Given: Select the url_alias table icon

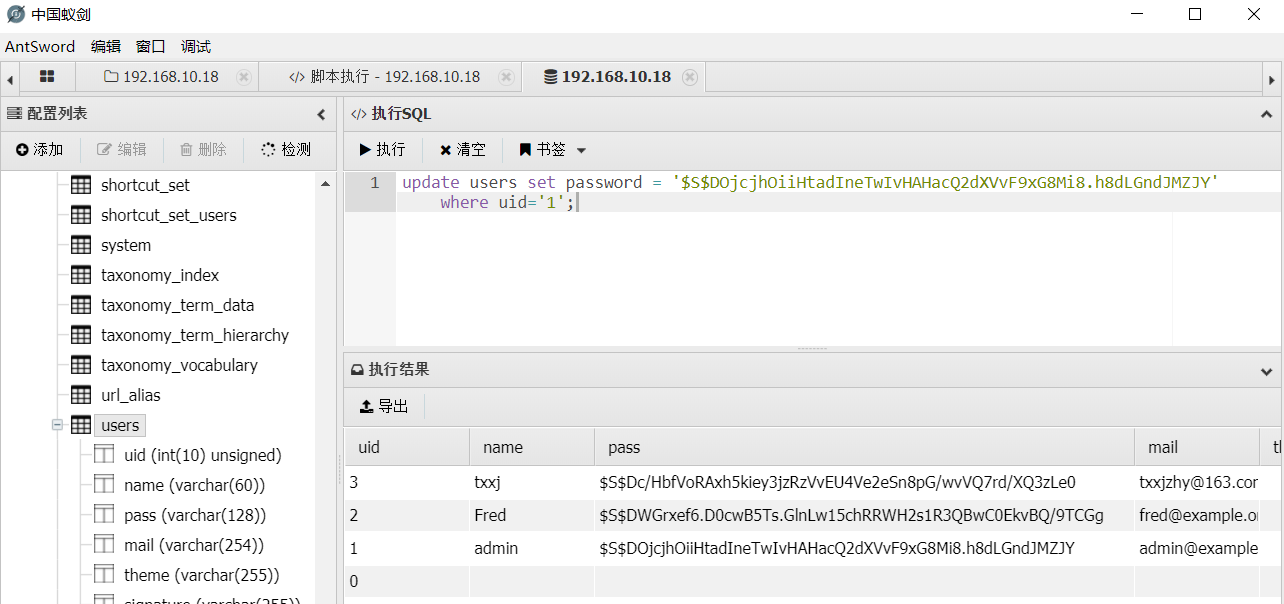Looking at the screenshot, I should tap(81, 395).
